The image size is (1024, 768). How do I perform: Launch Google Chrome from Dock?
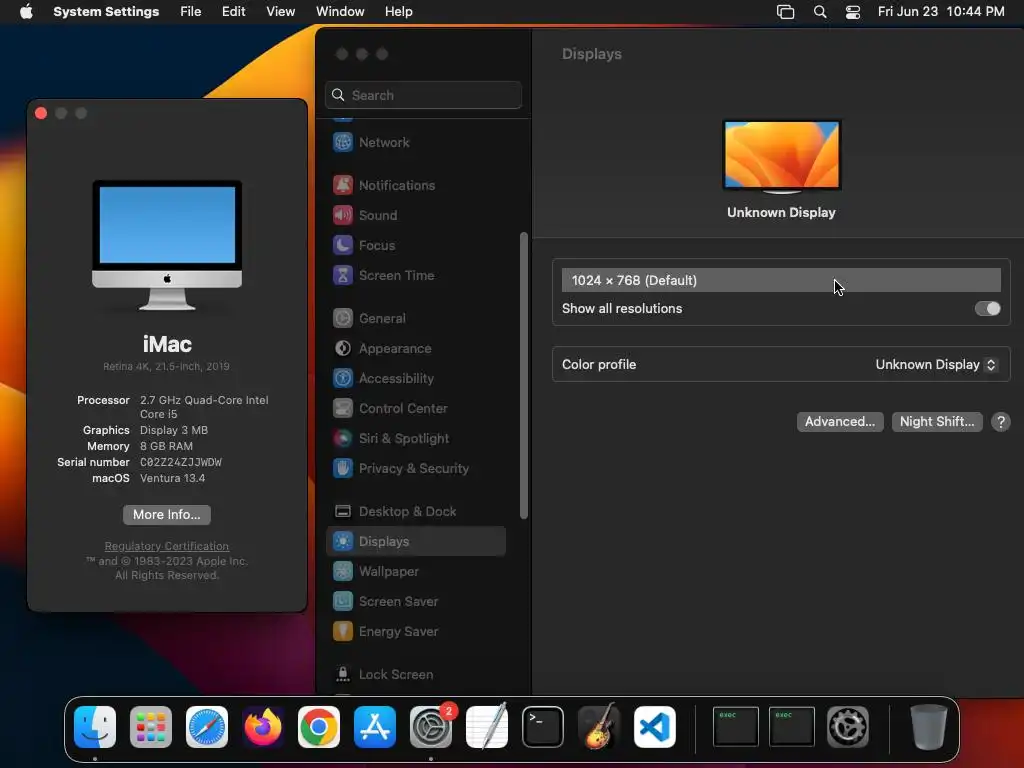point(319,727)
